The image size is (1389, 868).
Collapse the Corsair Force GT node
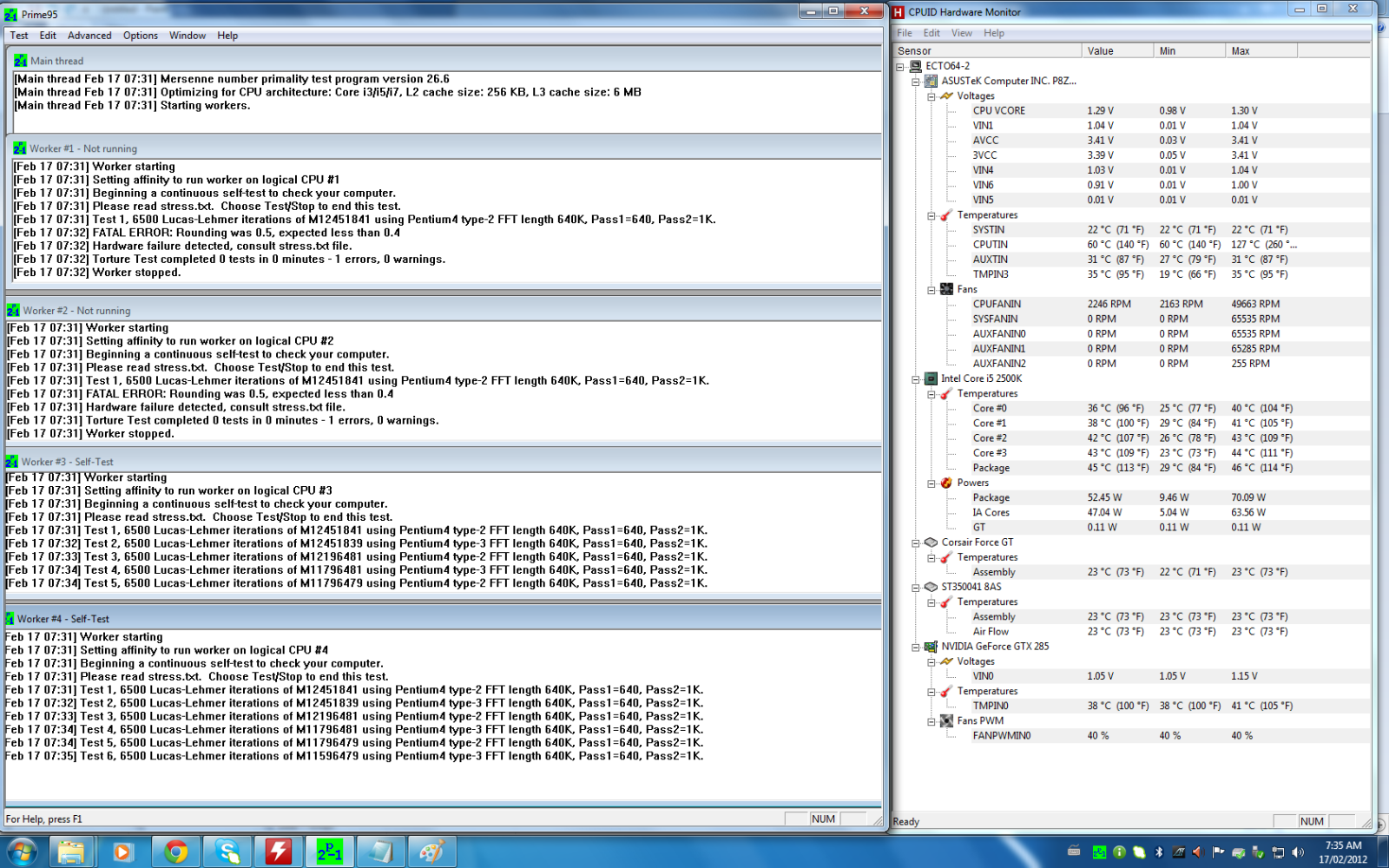point(916,542)
